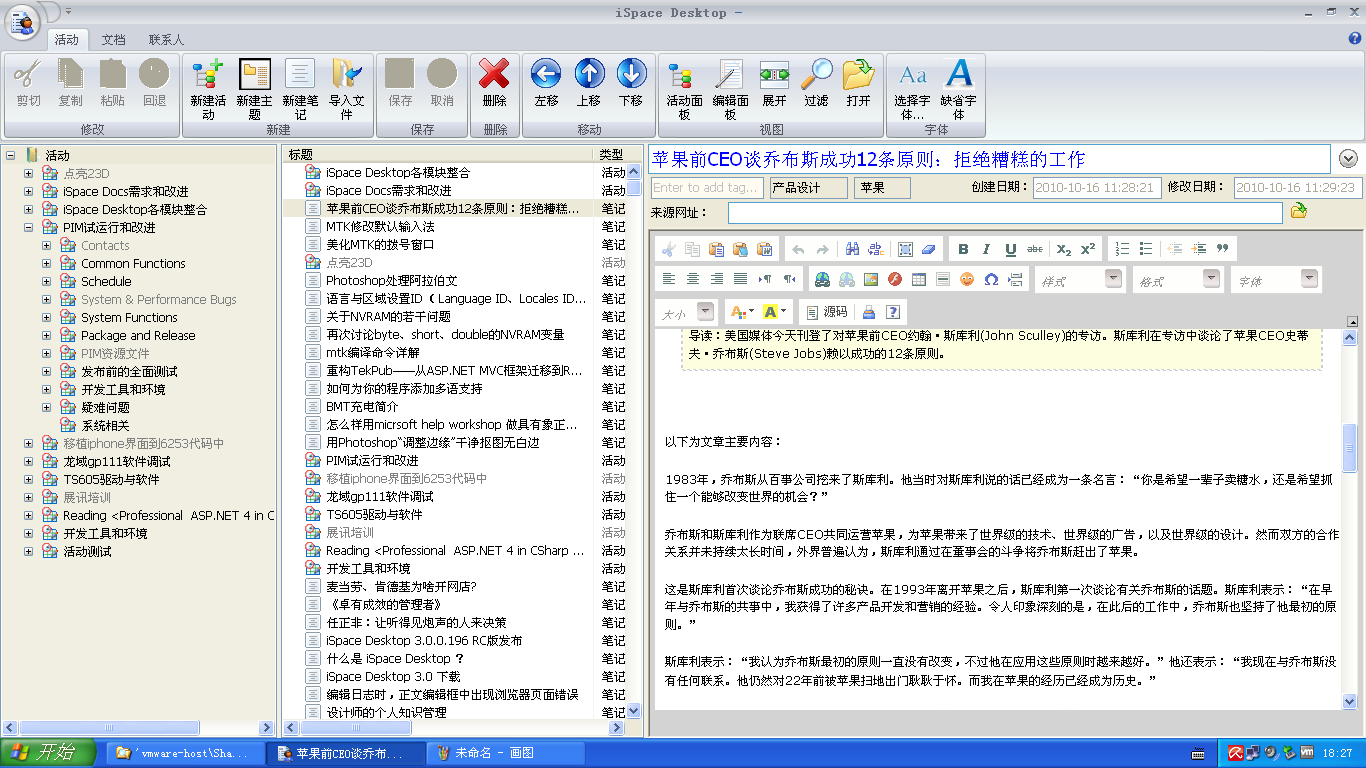Toggle bold formatting in the editor
Viewport: 1366px width, 768px height.
963,249
